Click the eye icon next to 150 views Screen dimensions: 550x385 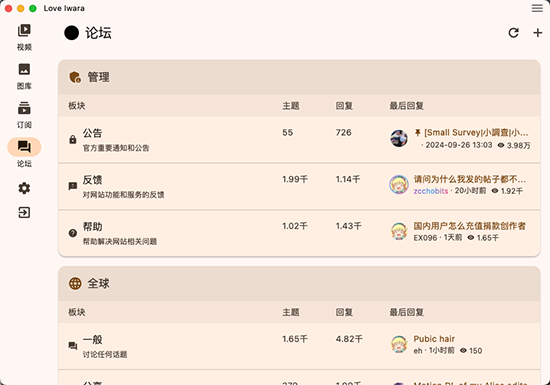(x=463, y=351)
